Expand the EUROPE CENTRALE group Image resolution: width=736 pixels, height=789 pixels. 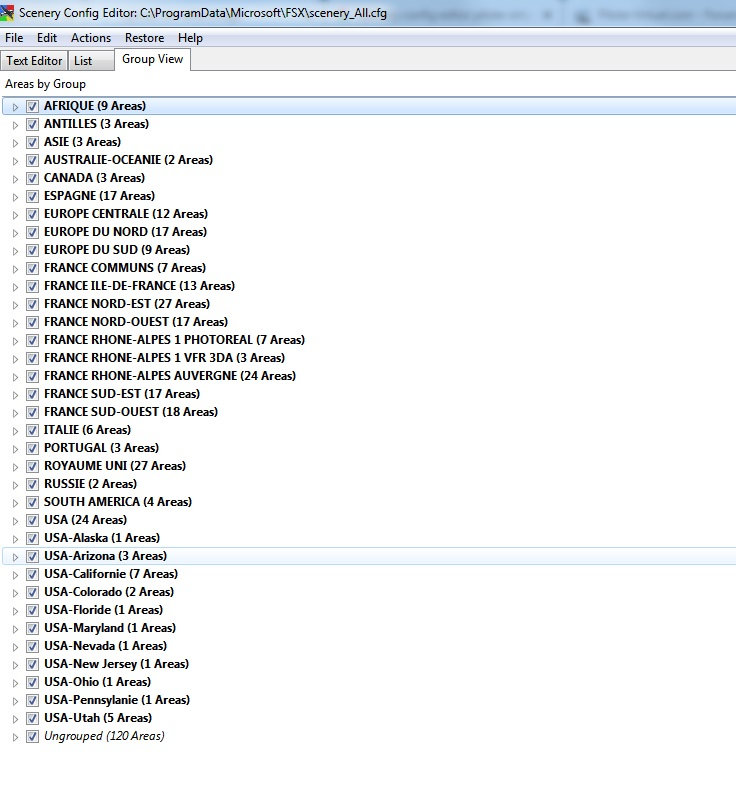(15, 215)
